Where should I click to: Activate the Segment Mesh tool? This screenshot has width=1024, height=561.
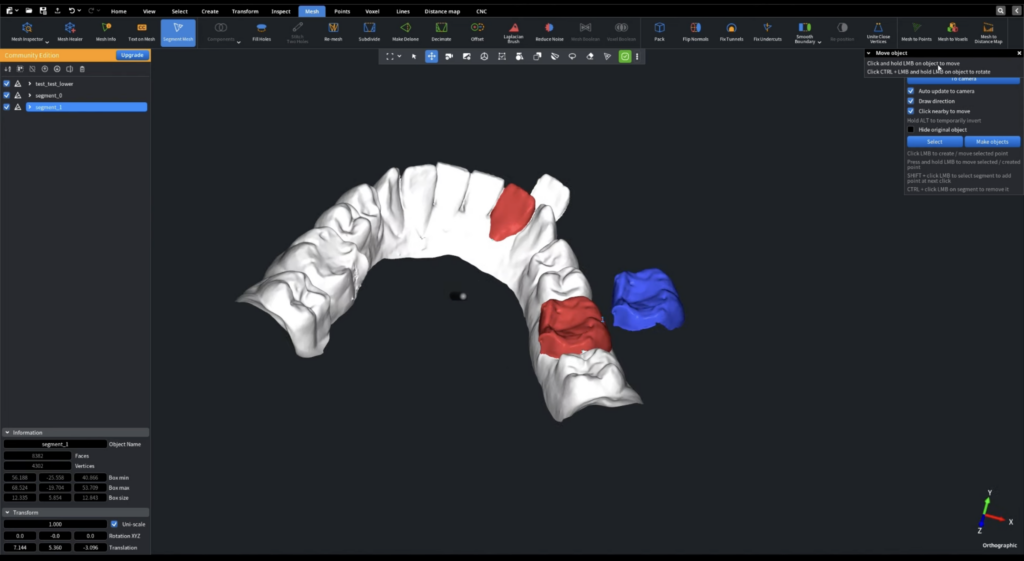pos(178,31)
